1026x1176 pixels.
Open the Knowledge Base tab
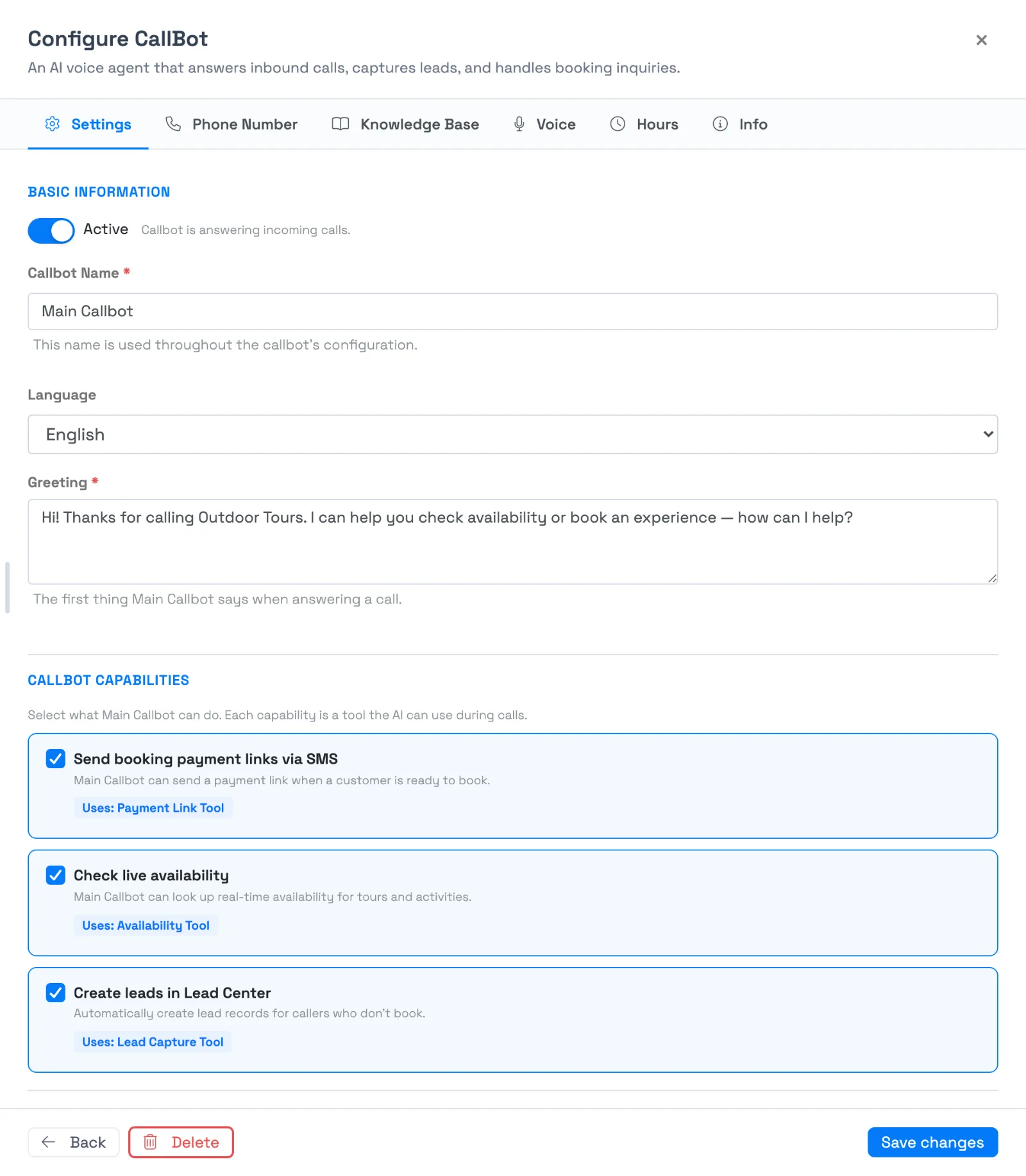405,124
